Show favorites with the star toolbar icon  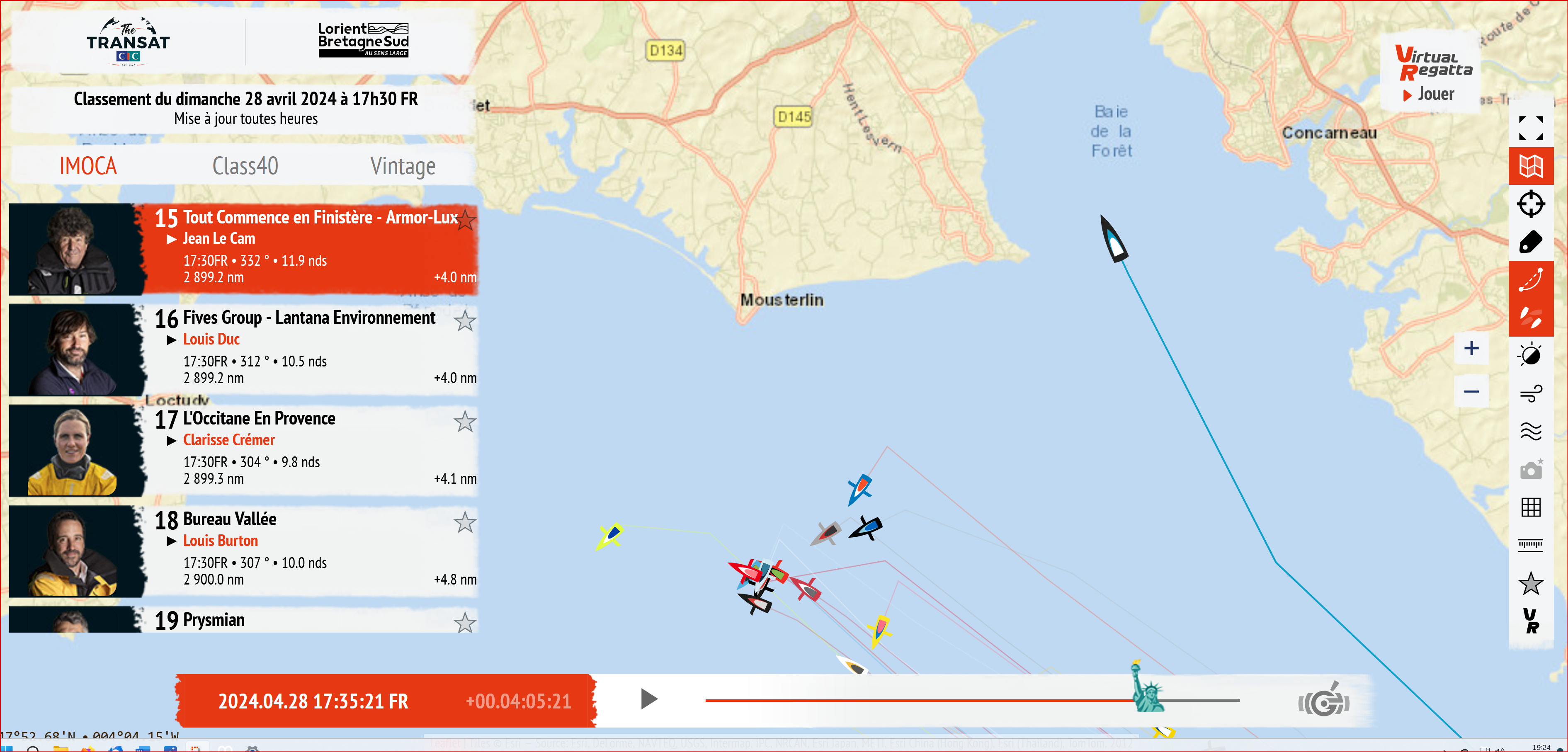pyautogui.click(x=1530, y=583)
